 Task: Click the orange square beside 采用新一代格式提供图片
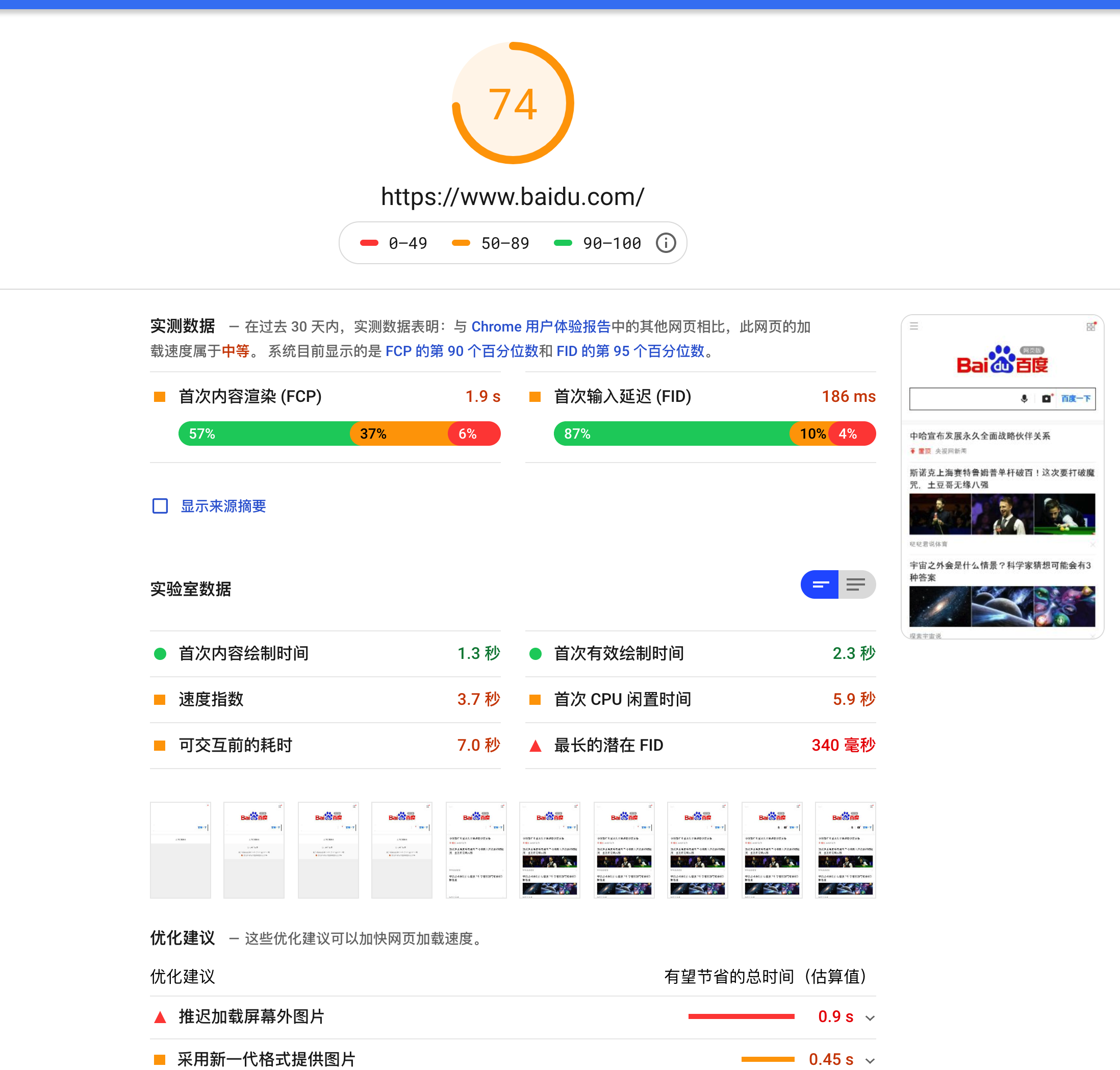click(160, 1060)
